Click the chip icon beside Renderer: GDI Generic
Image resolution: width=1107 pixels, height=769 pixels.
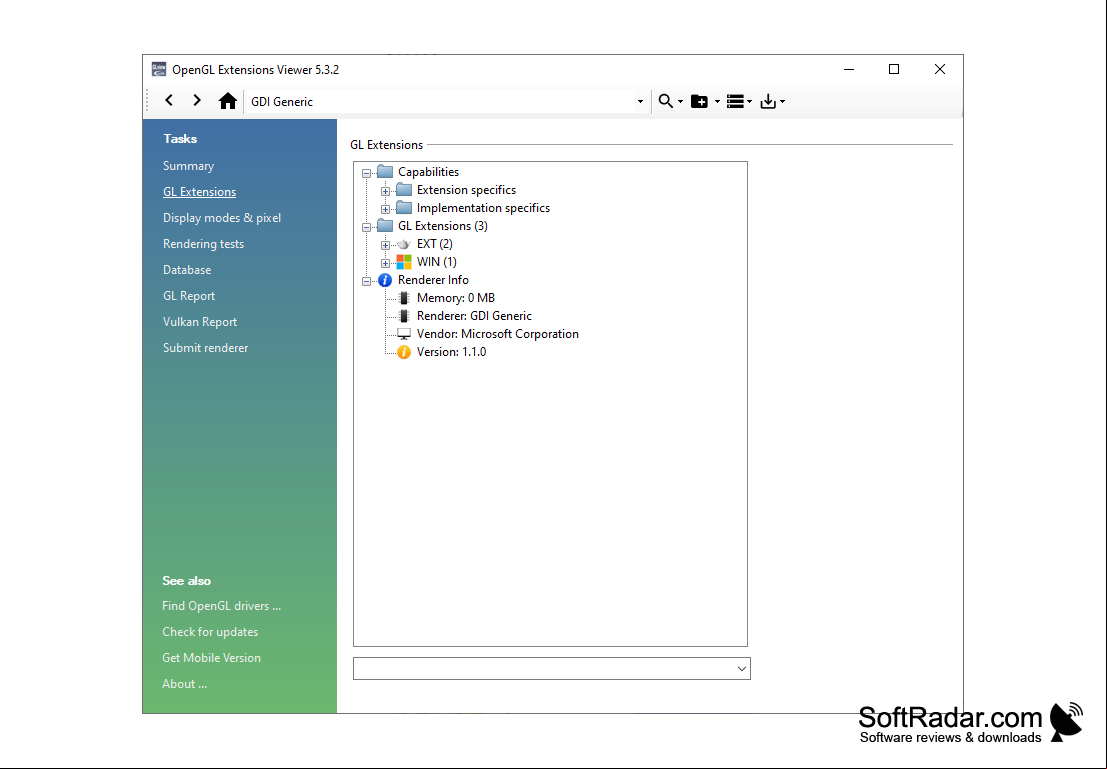[x=404, y=316]
